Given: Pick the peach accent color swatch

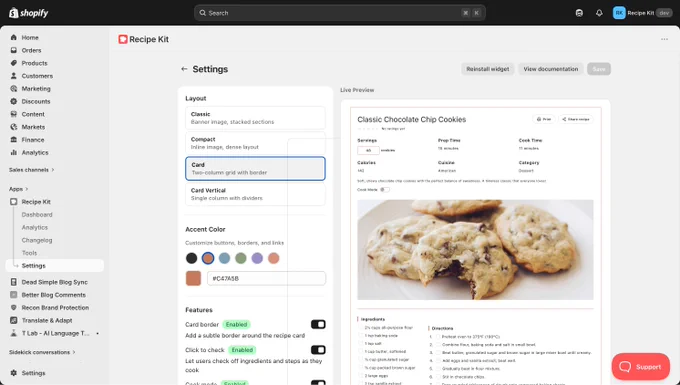Looking at the screenshot, I should click(274, 258).
